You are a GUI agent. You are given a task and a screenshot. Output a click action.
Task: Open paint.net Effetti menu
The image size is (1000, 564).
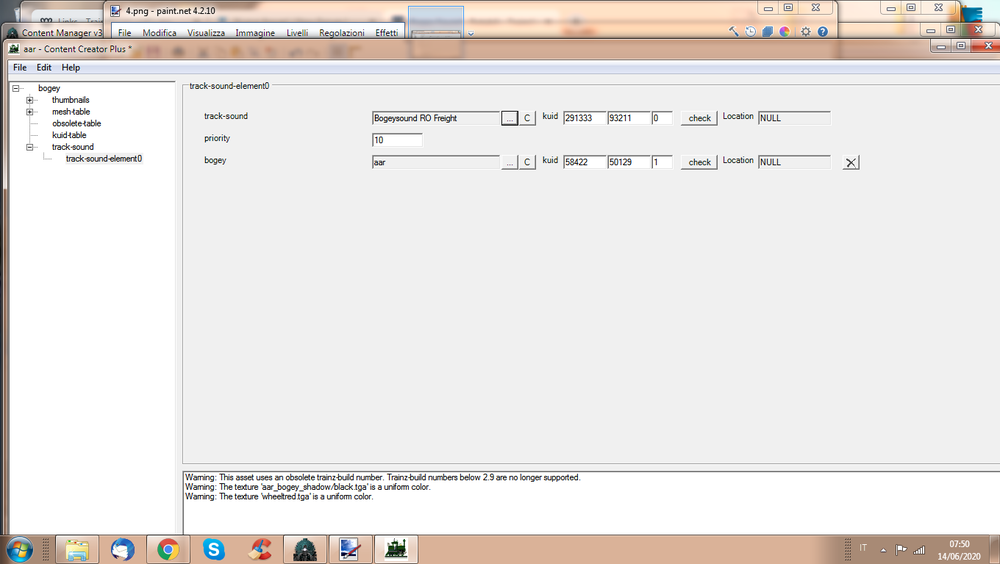click(x=386, y=33)
